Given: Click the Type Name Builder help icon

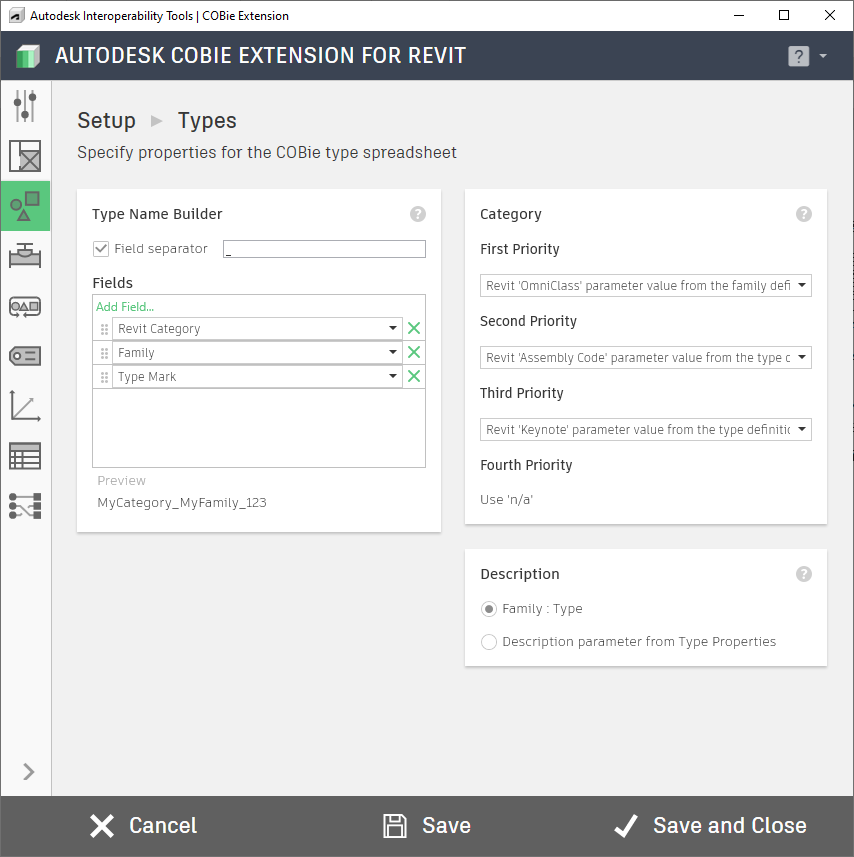Looking at the screenshot, I should click(418, 214).
